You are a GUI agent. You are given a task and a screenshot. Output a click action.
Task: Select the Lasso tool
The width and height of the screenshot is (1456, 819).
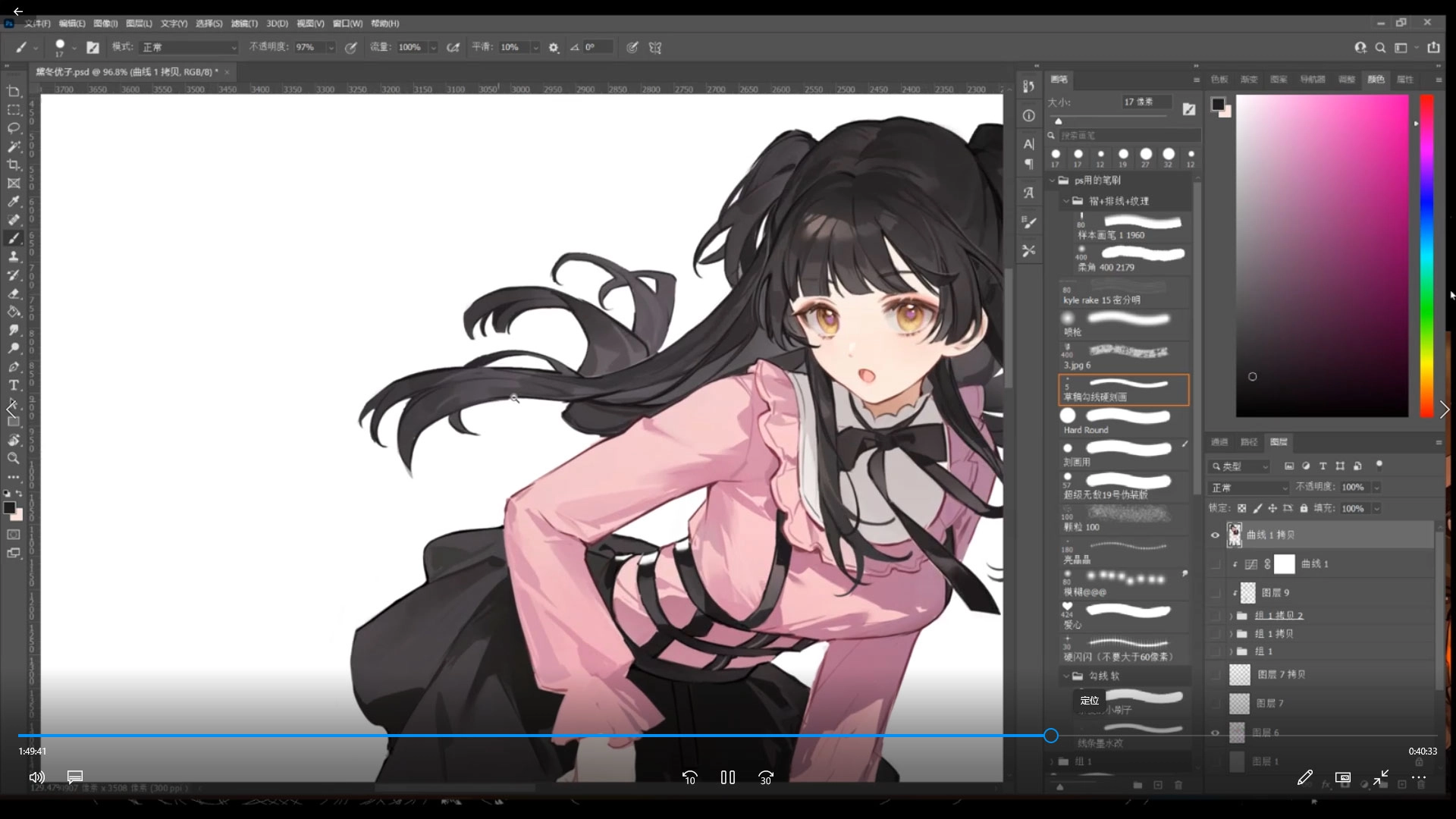click(x=13, y=127)
